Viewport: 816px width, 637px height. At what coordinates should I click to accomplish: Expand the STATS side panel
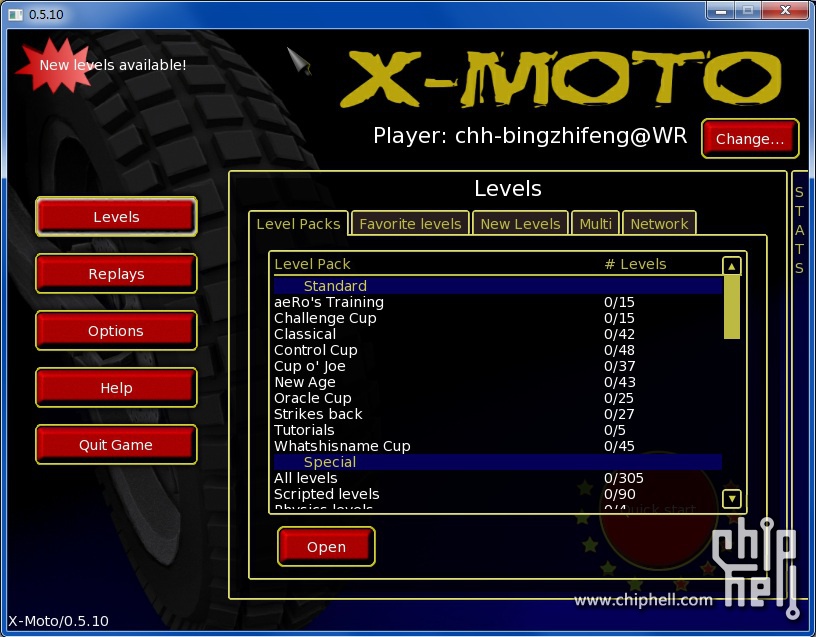coord(799,230)
